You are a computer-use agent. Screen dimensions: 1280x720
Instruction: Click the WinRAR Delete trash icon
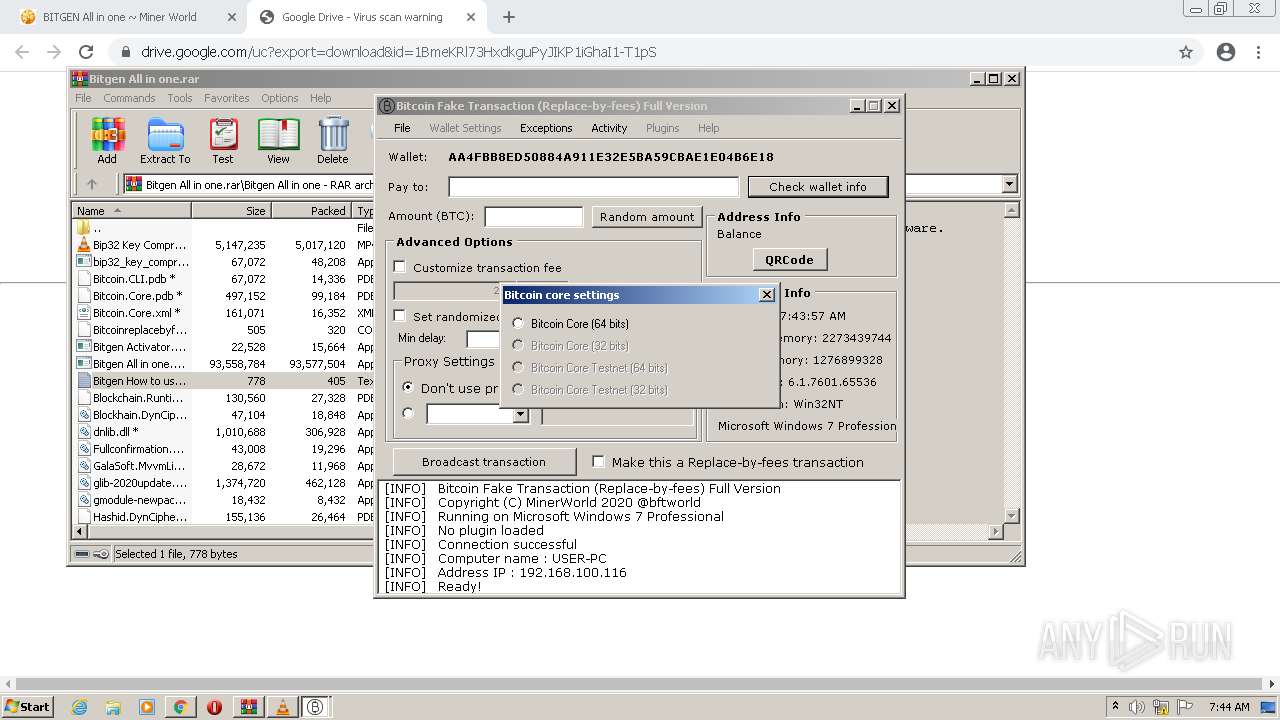333,140
